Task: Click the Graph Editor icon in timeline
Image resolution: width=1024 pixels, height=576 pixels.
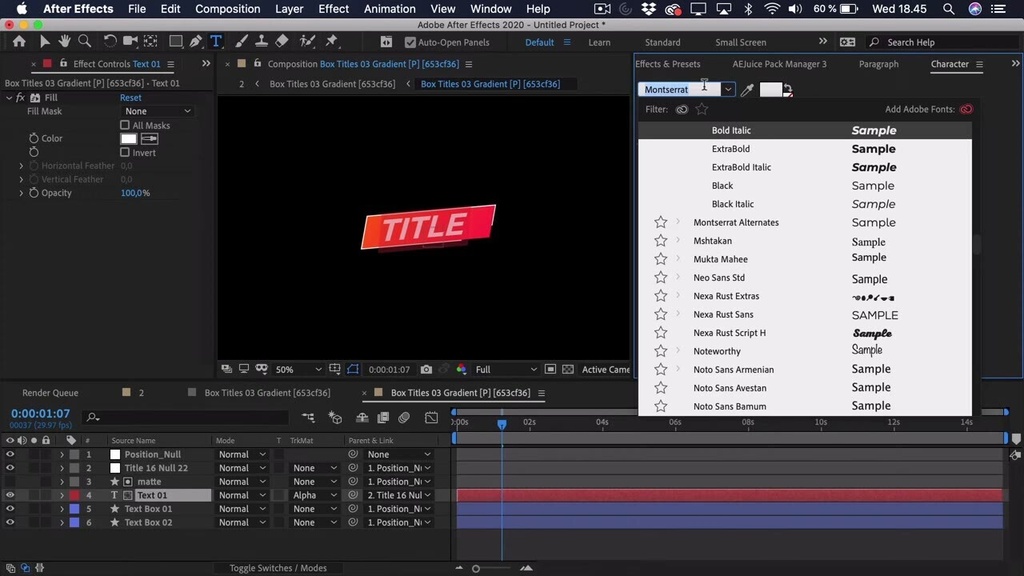Action: click(431, 417)
